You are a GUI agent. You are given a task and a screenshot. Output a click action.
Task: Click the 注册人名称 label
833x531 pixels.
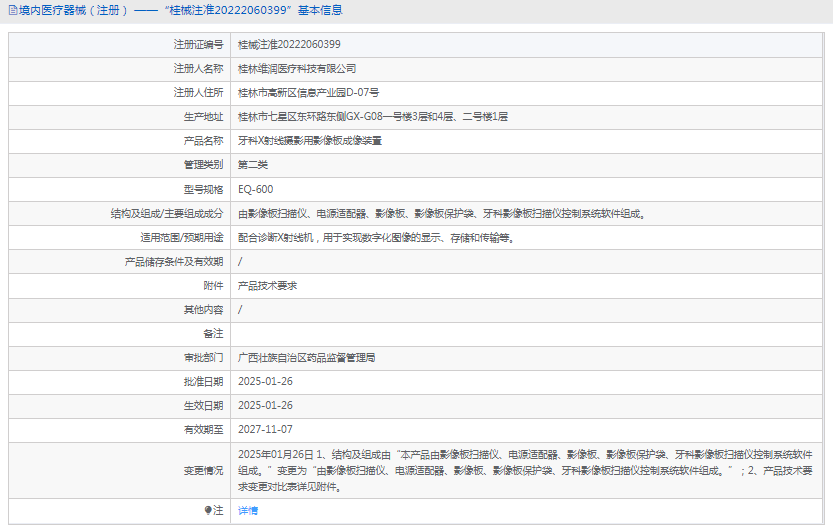point(198,68)
